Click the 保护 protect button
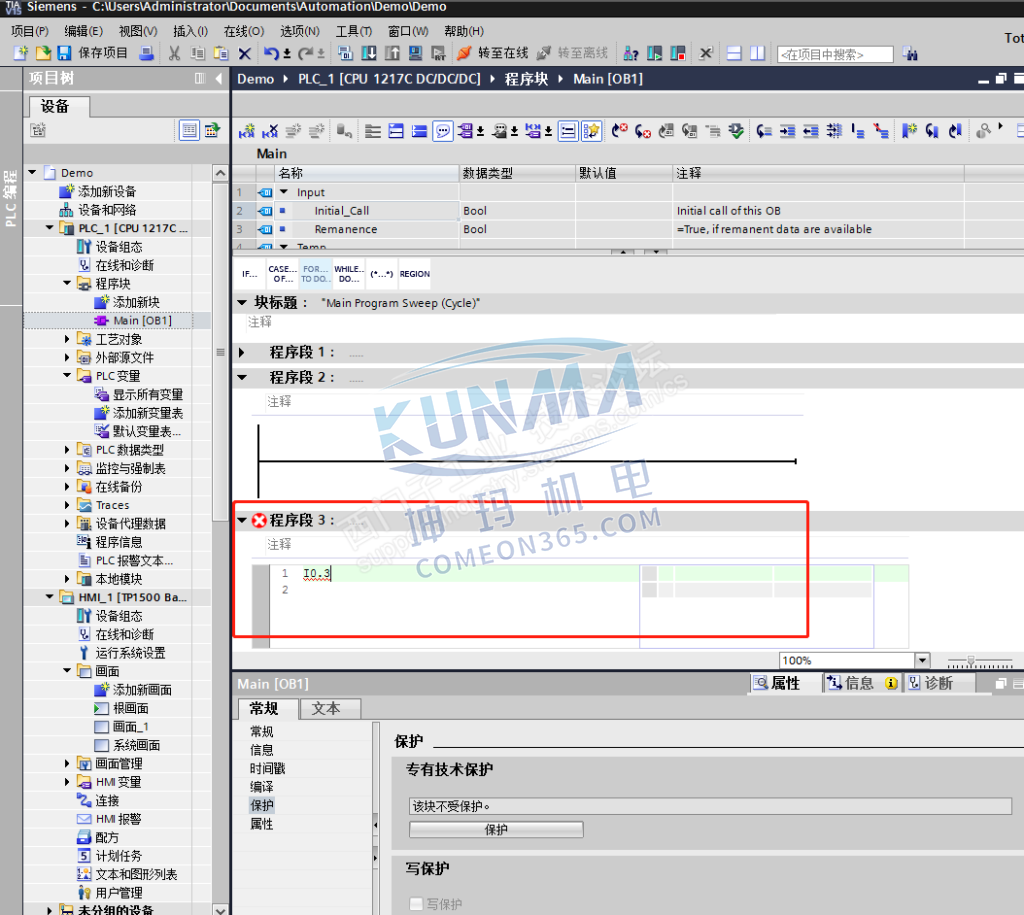The width and height of the screenshot is (1024, 915). [x=496, y=829]
